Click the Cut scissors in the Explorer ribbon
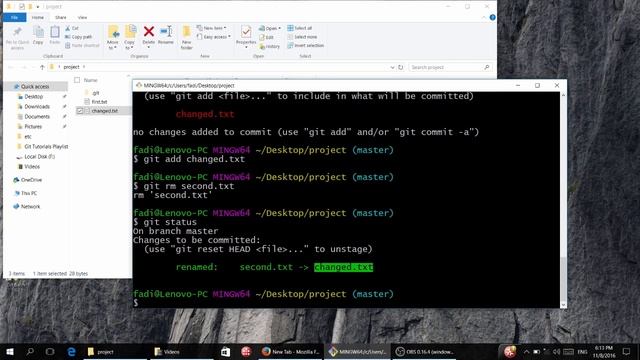The height and width of the screenshot is (360, 640). click(x=68, y=28)
